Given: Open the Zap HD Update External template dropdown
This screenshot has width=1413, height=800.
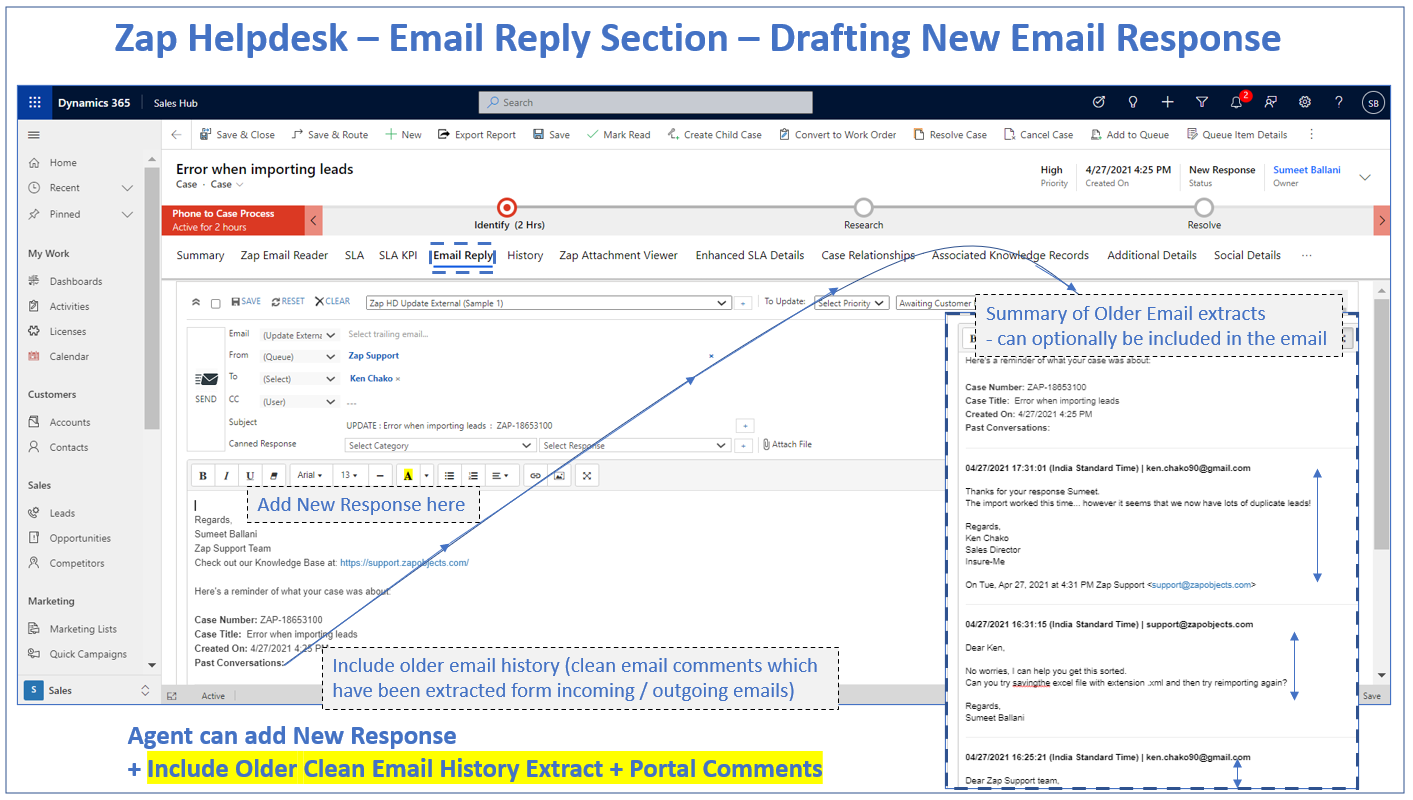Looking at the screenshot, I should click(x=549, y=302).
